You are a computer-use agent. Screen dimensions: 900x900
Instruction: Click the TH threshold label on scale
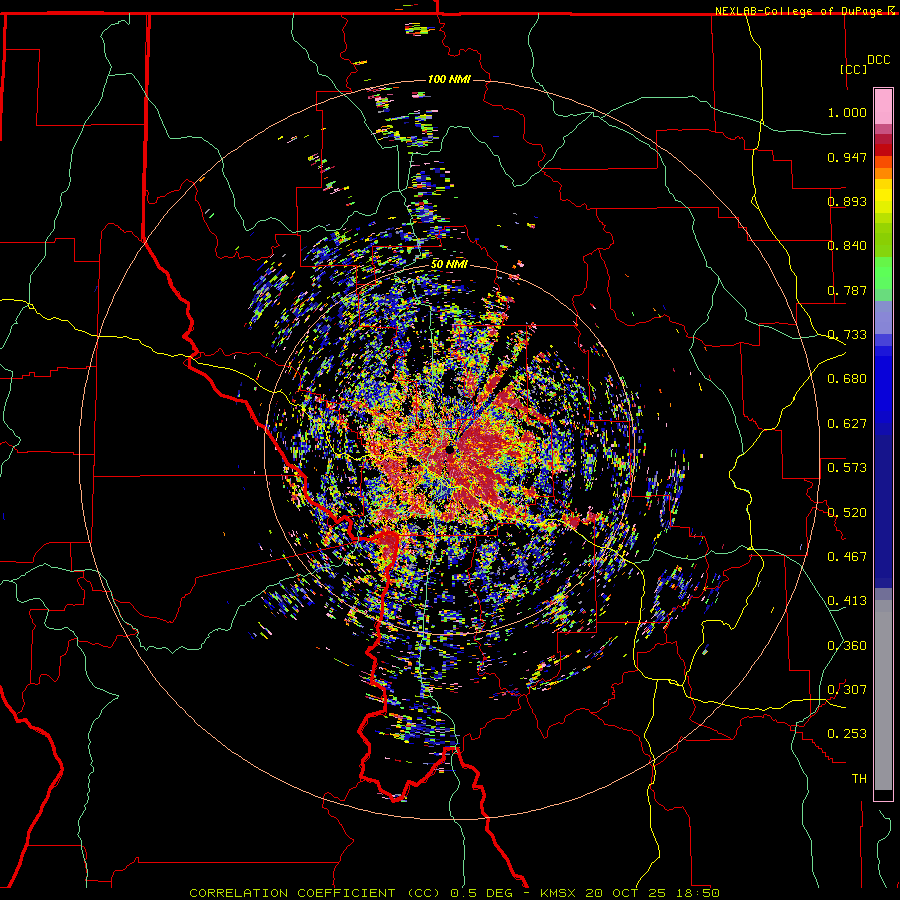click(859, 779)
